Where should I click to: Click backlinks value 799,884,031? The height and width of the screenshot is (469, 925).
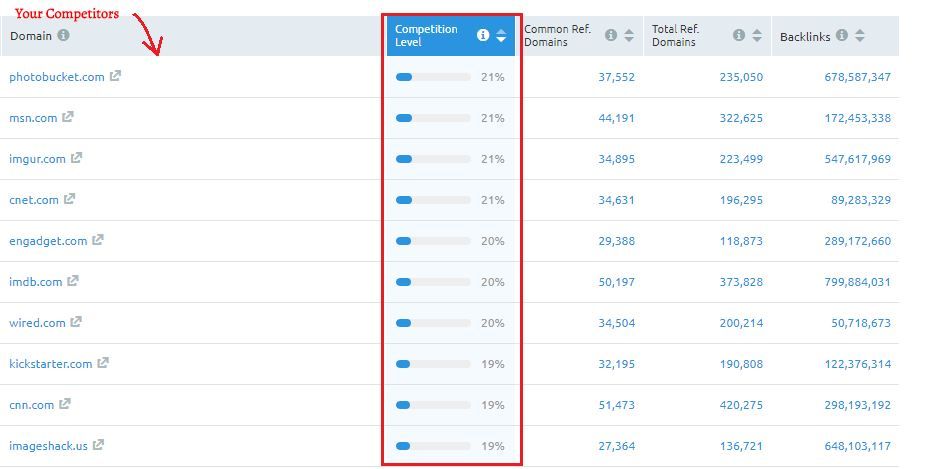(858, 282)
